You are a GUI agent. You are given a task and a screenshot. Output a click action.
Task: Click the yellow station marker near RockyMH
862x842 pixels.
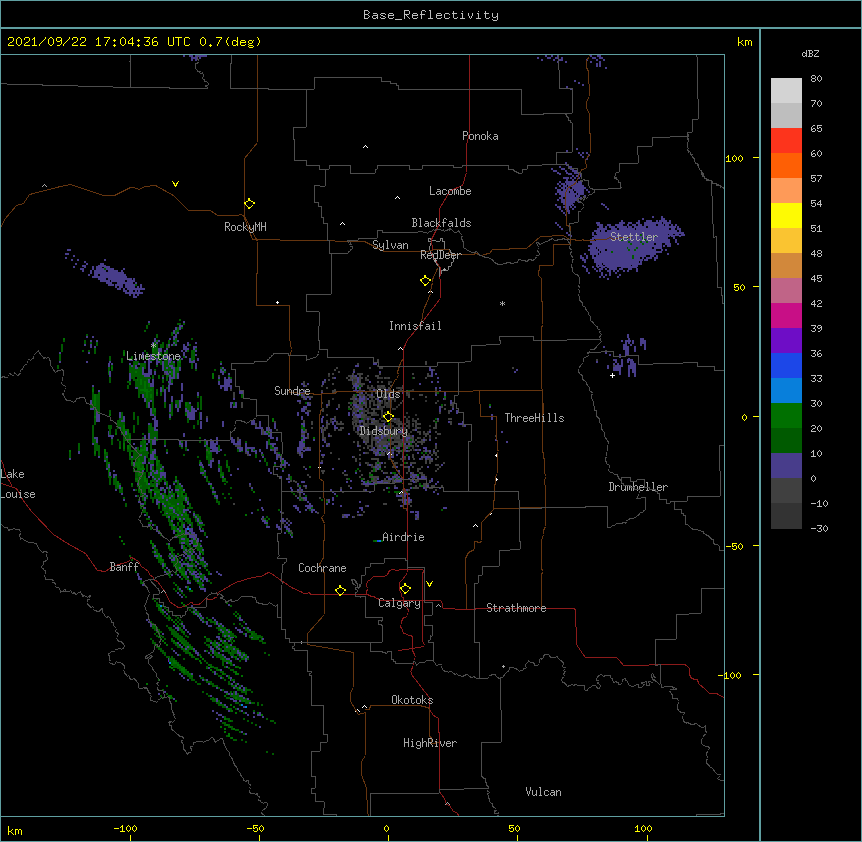pyautogui.click(x=249, y=203)
